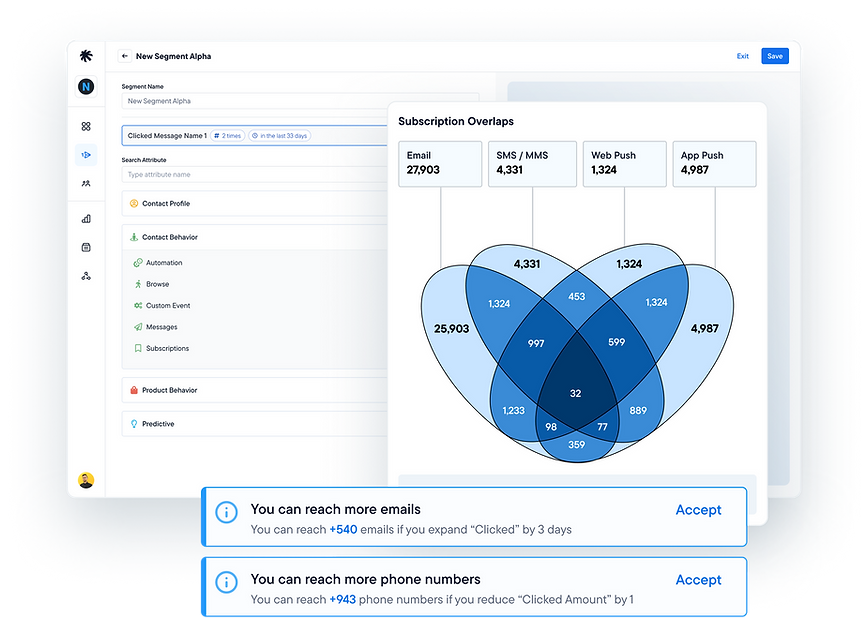Click the Save button

pos(775,56)
